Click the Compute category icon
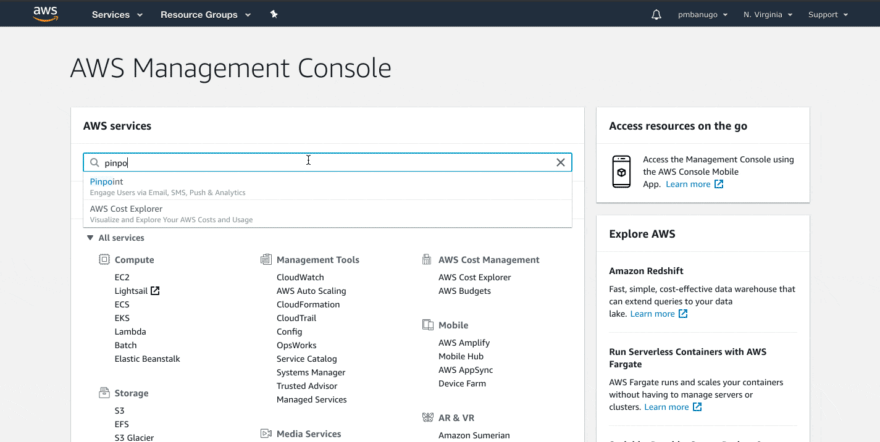880x442 pixels. tap(104, 260)
